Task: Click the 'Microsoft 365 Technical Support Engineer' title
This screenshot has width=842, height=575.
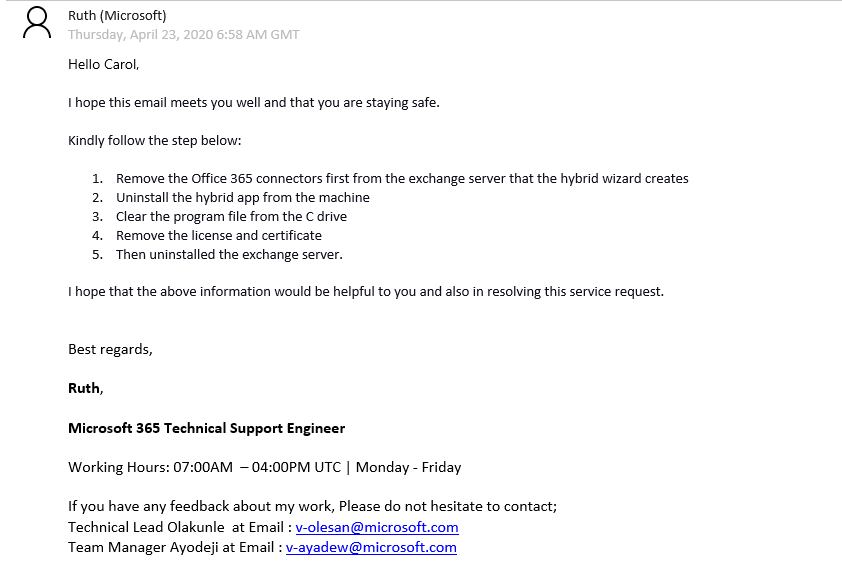Action: pos(207,428)
